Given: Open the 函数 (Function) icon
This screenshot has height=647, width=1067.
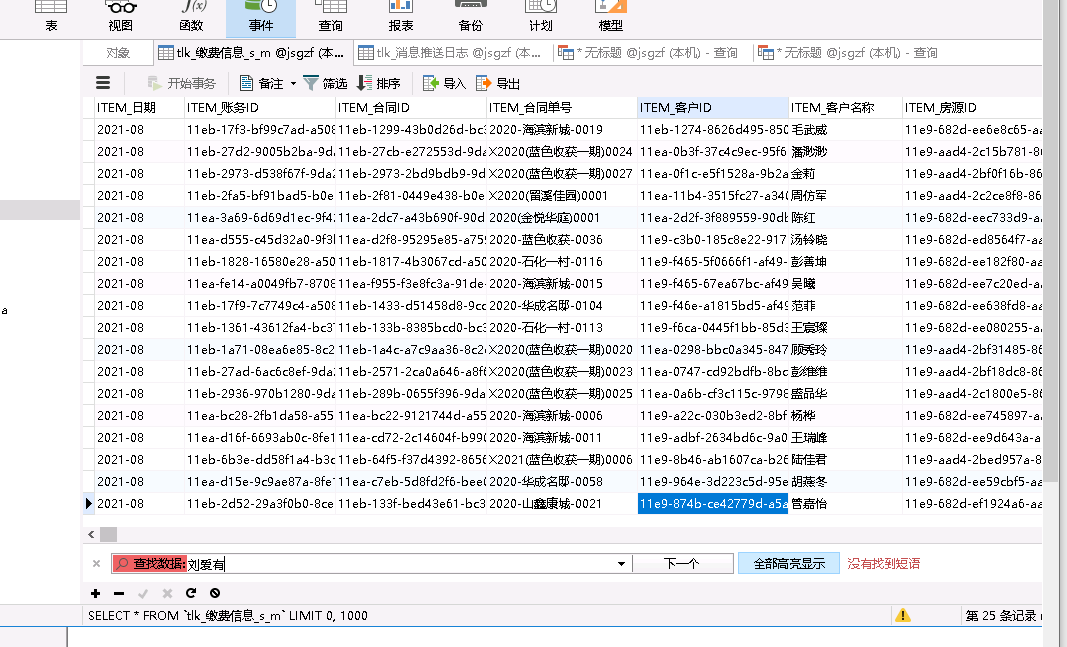Looking at the screenshot, I should (191, 17).
